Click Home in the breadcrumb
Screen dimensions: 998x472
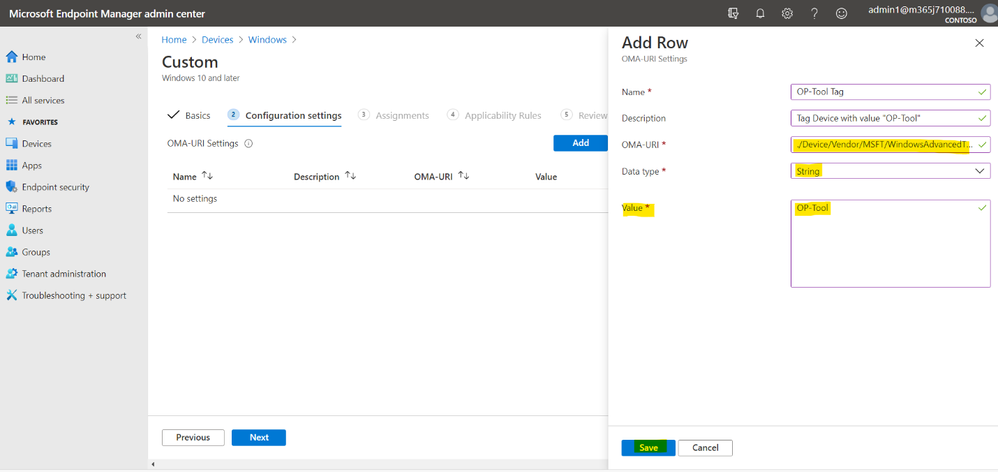[174, 39]
